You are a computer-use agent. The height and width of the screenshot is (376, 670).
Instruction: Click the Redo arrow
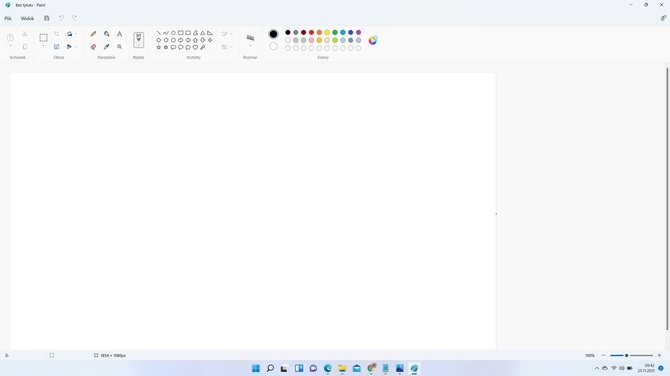point(74,18)
